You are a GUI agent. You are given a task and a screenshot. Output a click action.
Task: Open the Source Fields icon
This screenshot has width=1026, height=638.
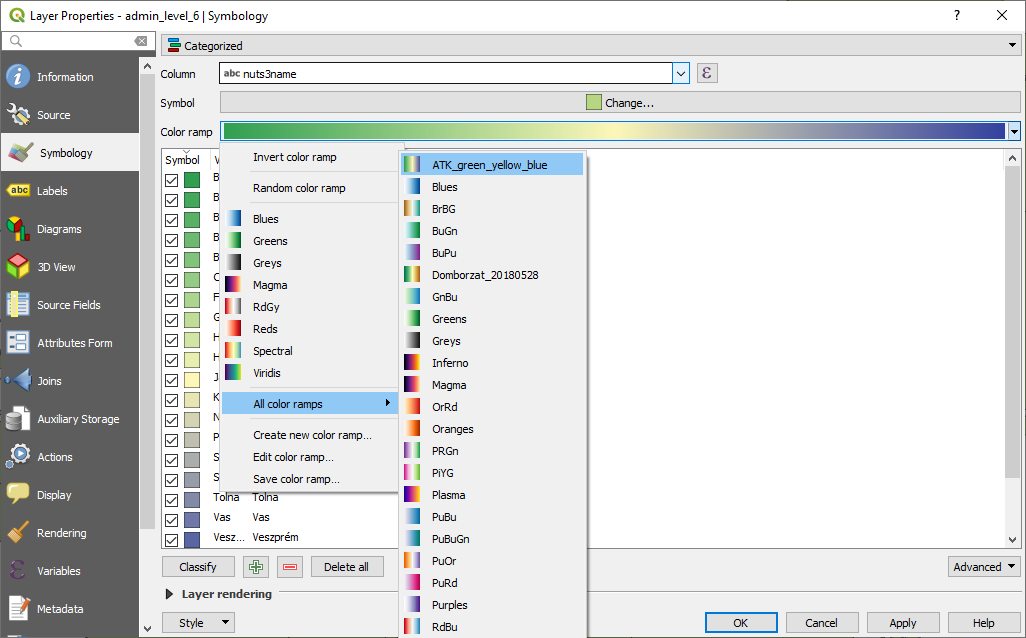18,305
